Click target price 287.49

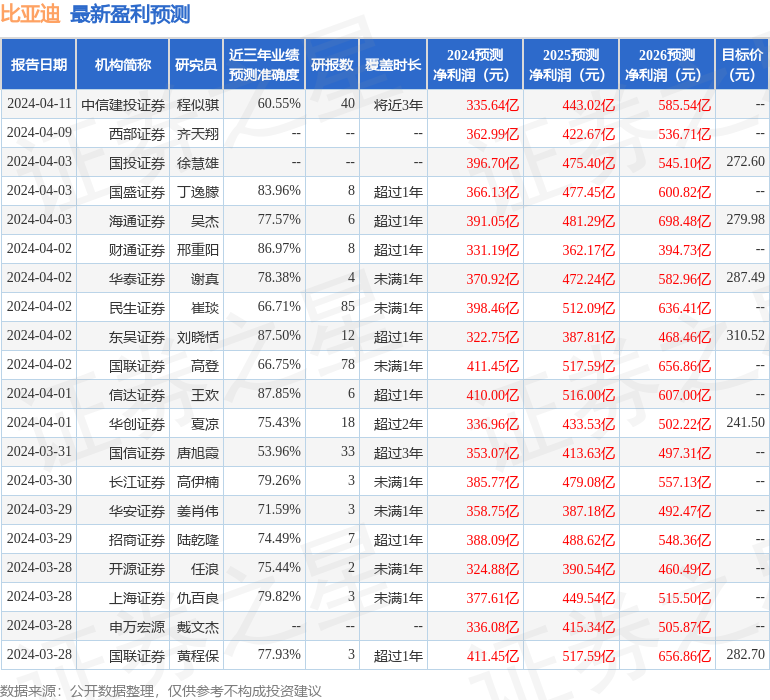tap(745, 277)
